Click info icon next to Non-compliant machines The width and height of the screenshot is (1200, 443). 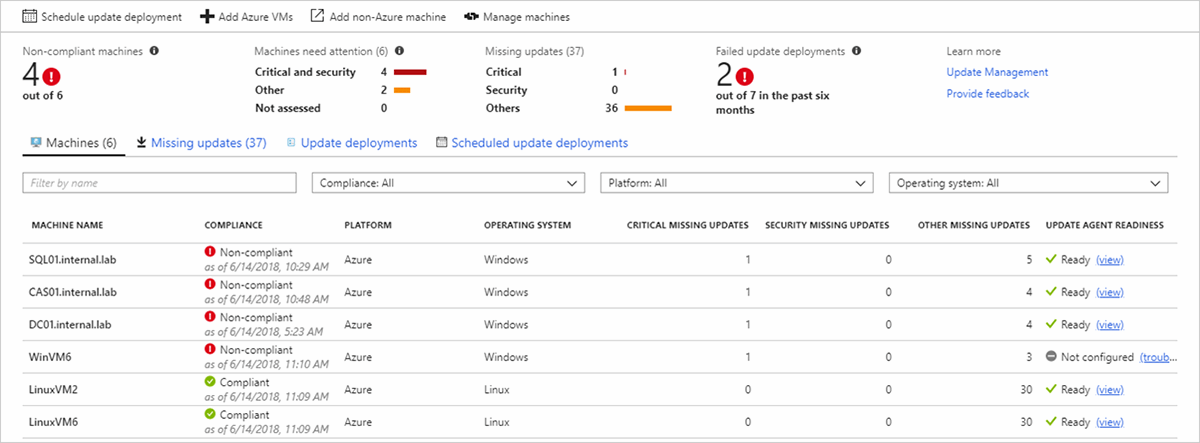click(x=154, y=50)
